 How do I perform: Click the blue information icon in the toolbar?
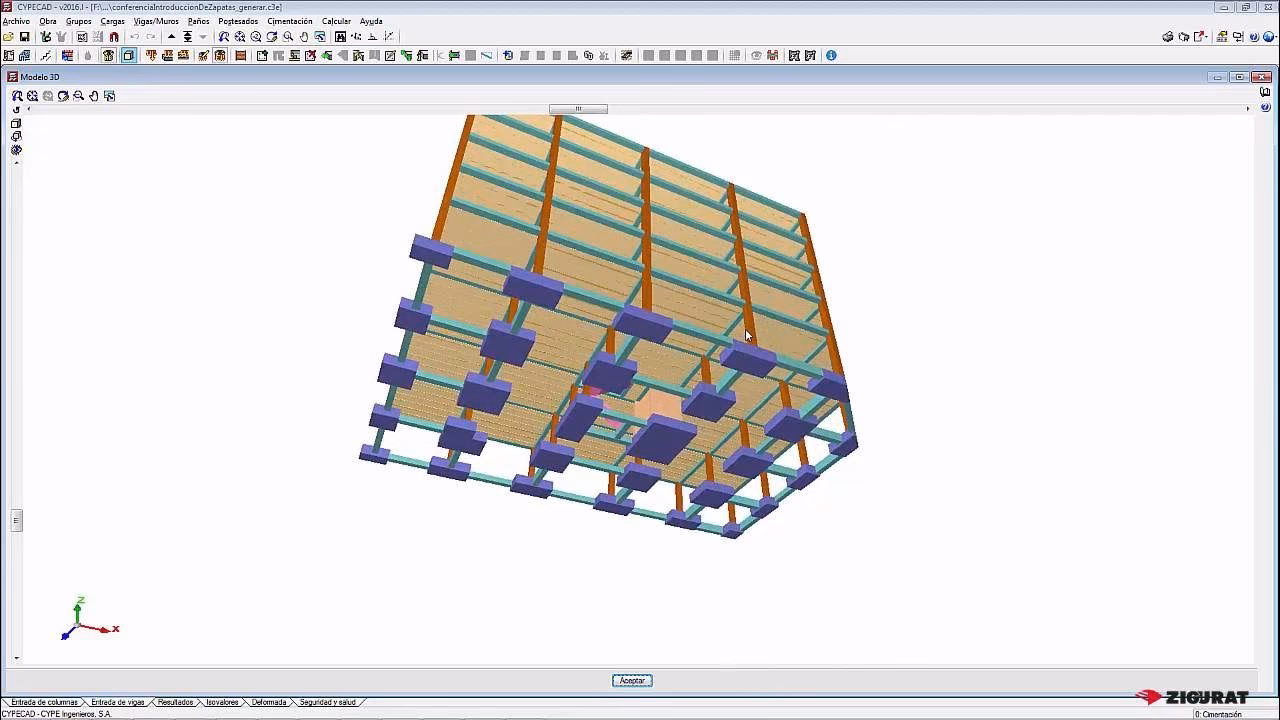831,56
